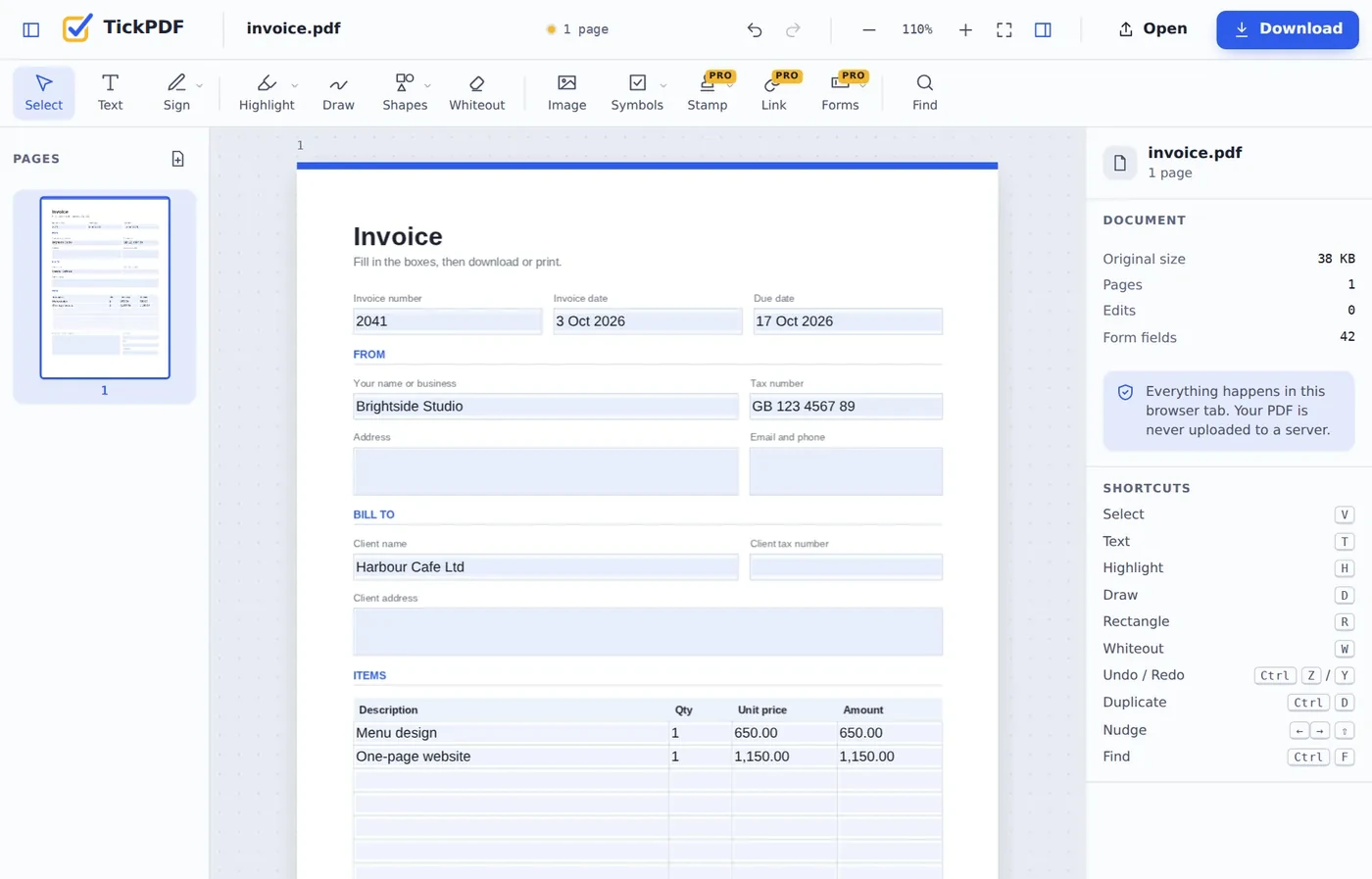Edit the Due date field
This screenshot has height=879, width=1372.
848,321
